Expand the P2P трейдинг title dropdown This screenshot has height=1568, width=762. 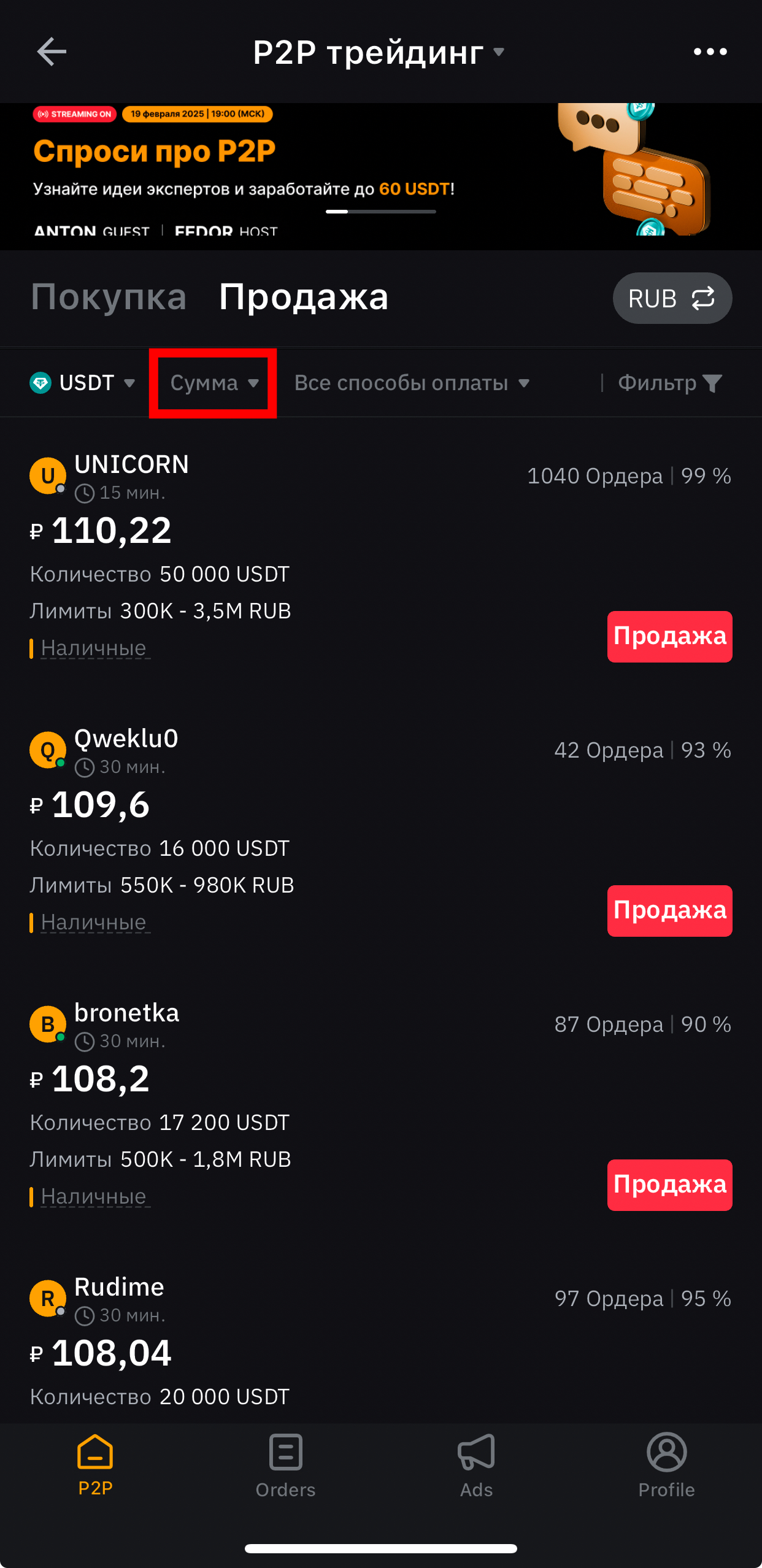379,52
